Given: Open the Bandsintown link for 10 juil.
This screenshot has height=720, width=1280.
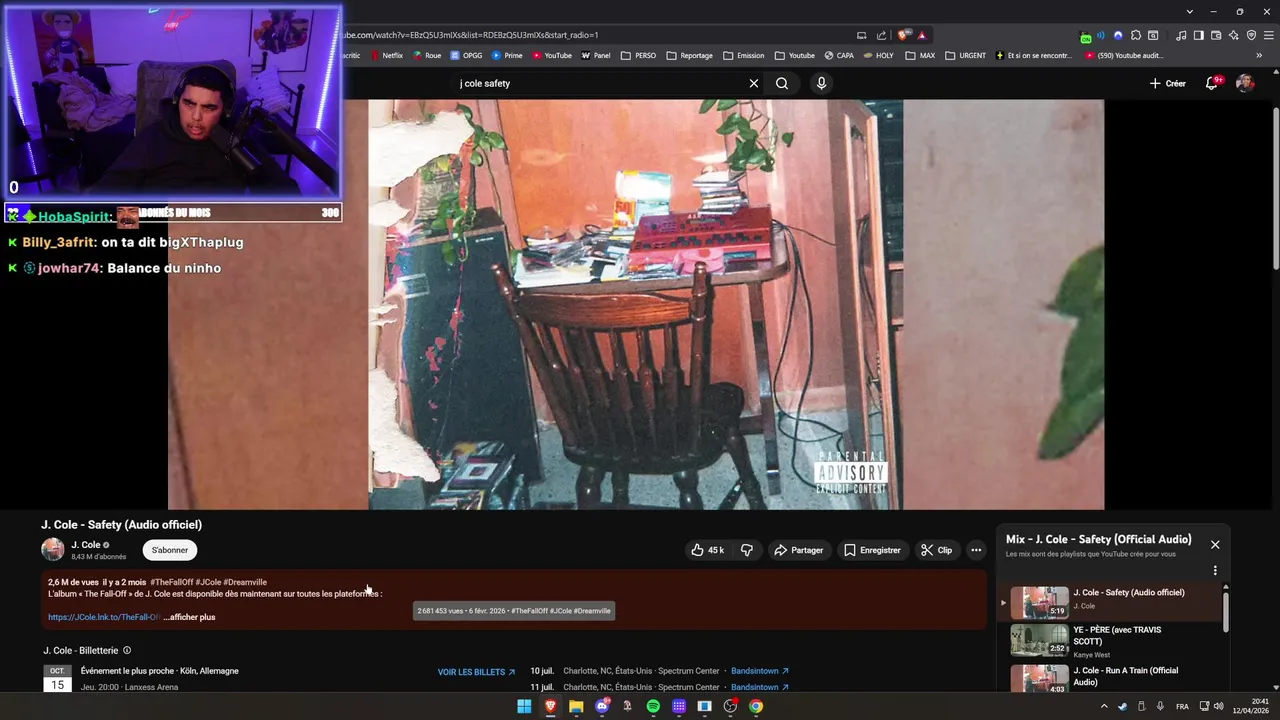Looking at the screenshot, I should click(760, 671).
